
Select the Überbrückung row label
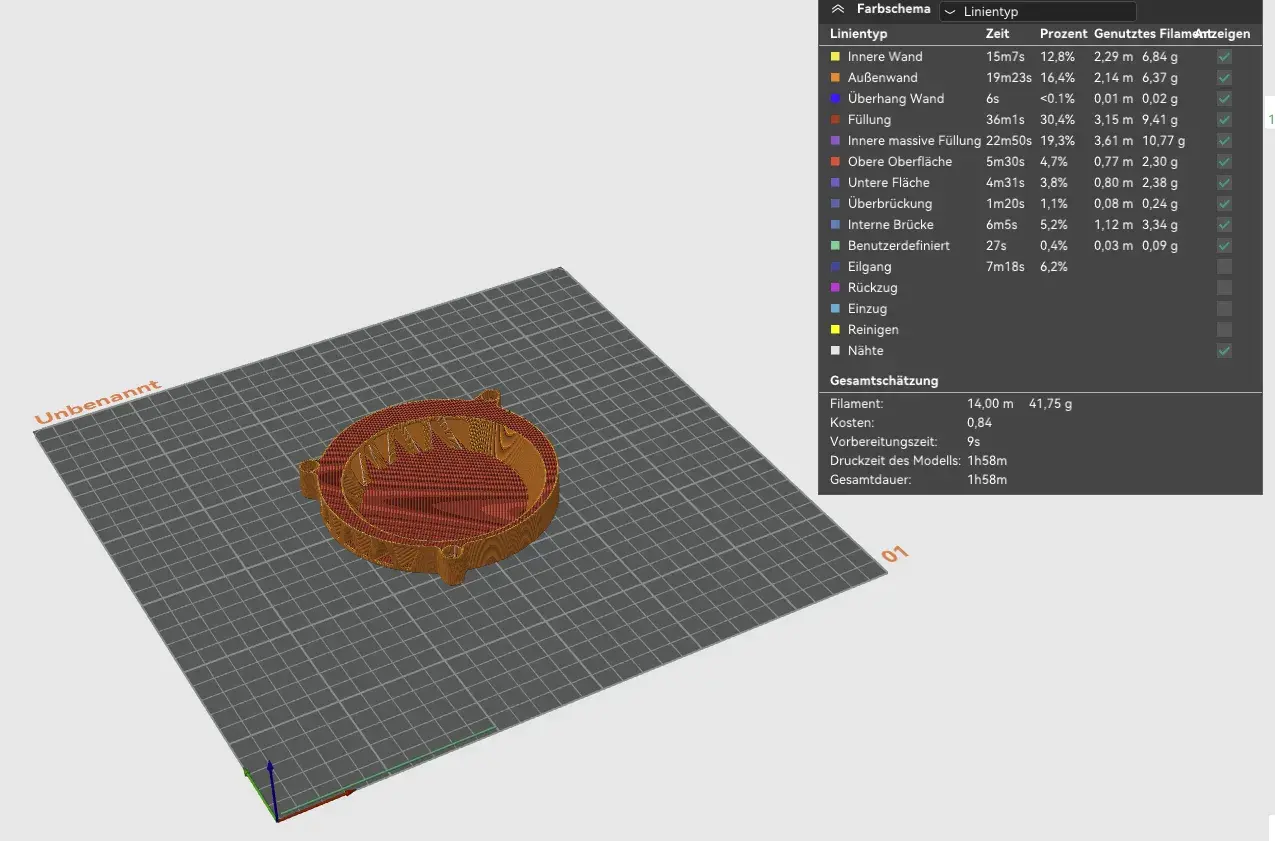tap(890, 204)
